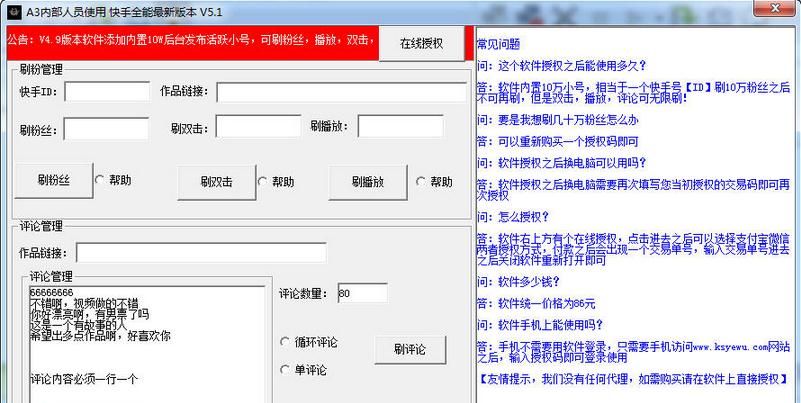Focus the 刷播放 count input field
Image resolution: width=801 pixels, height=403 pixels.
(400, 126)
